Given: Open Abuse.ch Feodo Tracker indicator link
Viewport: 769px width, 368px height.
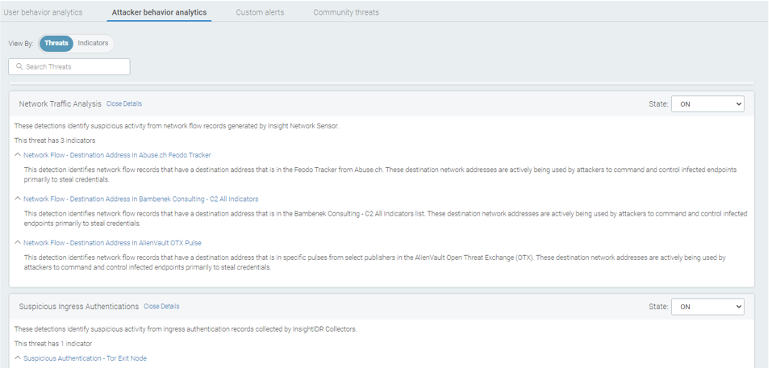Looking at the screenshot, I should (117, 155).
